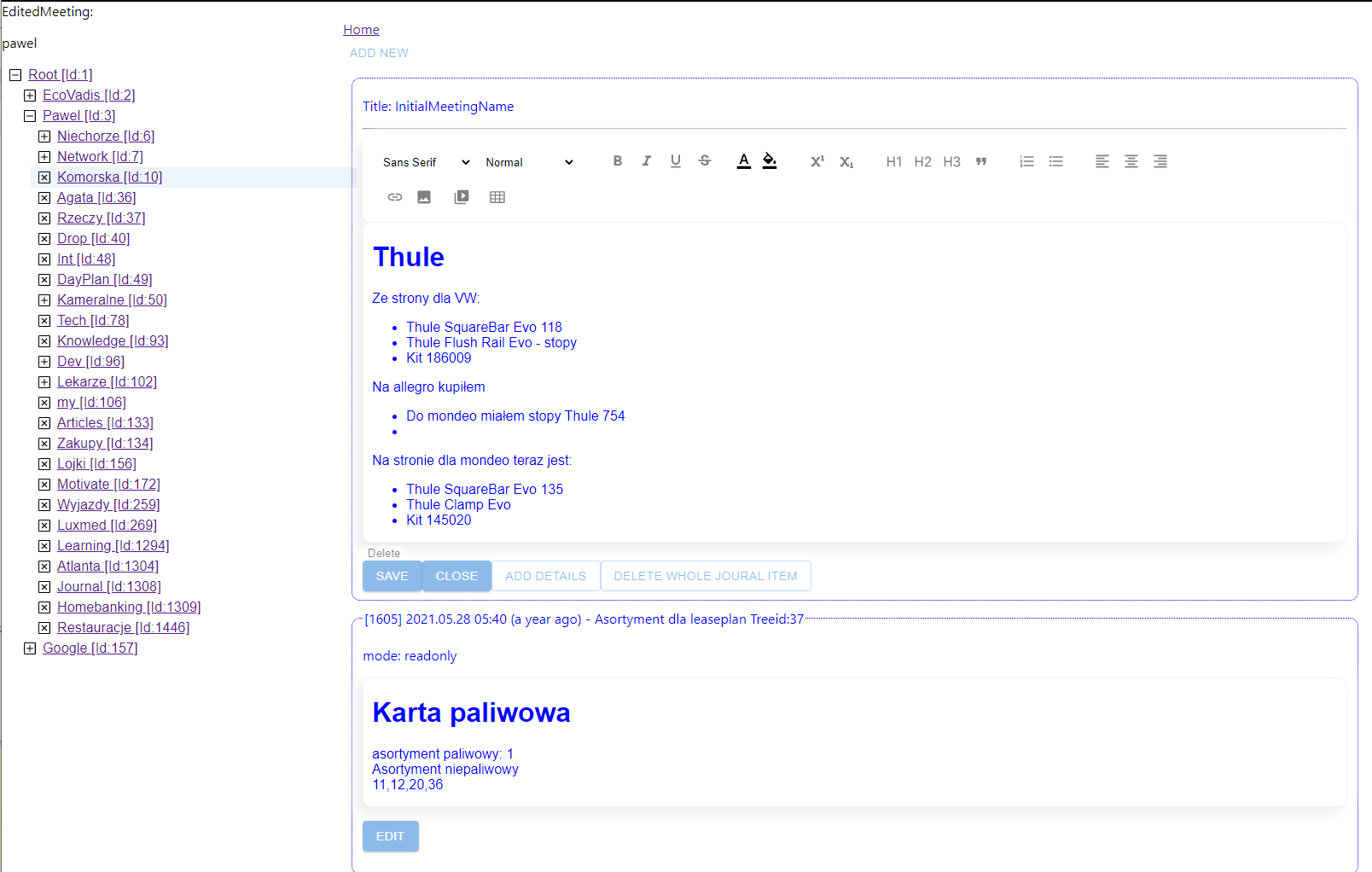Insert a table into the editor
The width and height of the screenshot is (1372, 872).
tap(497, 197)
